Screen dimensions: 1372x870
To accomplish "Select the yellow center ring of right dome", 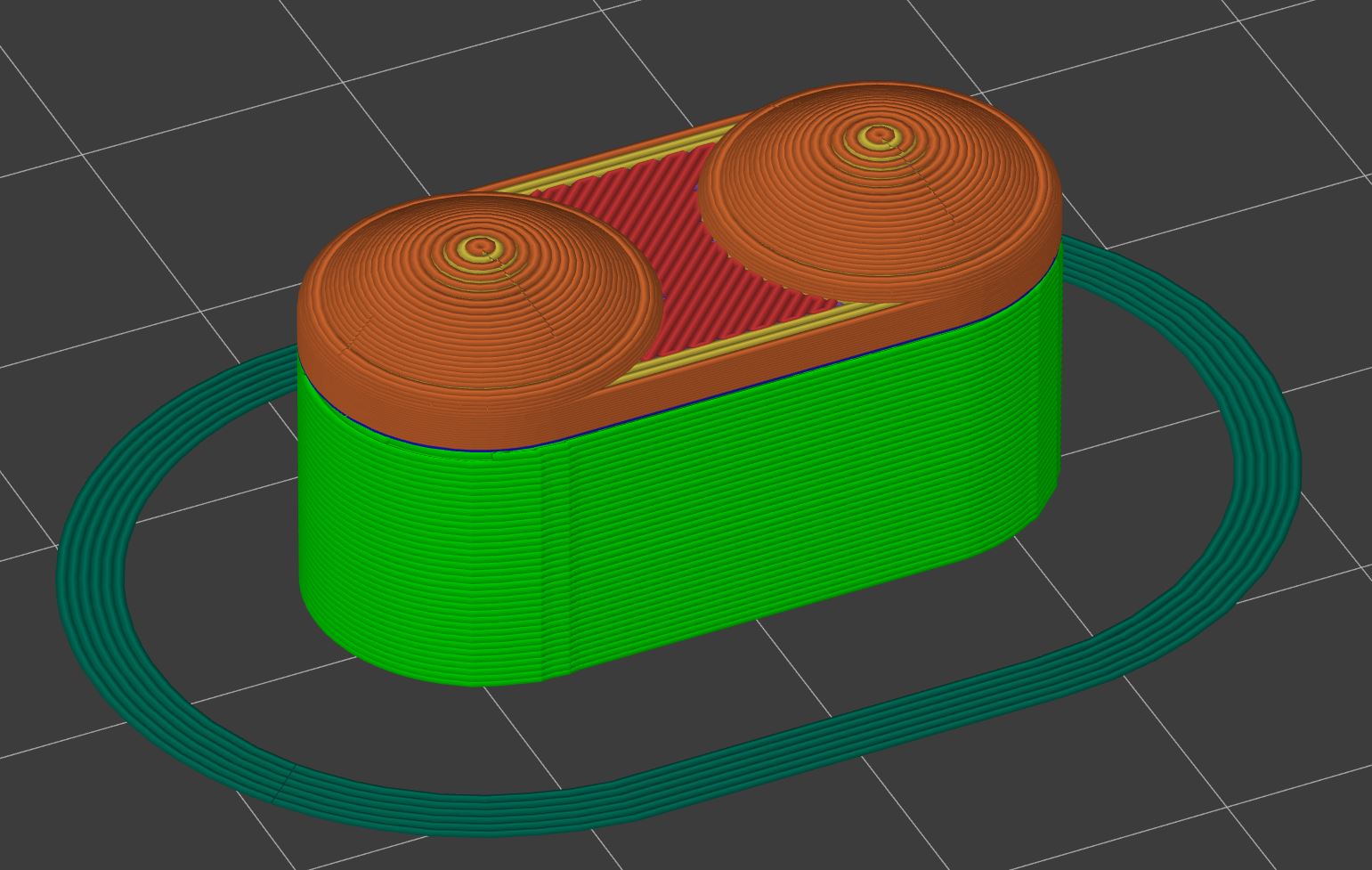I will [880, 136].
